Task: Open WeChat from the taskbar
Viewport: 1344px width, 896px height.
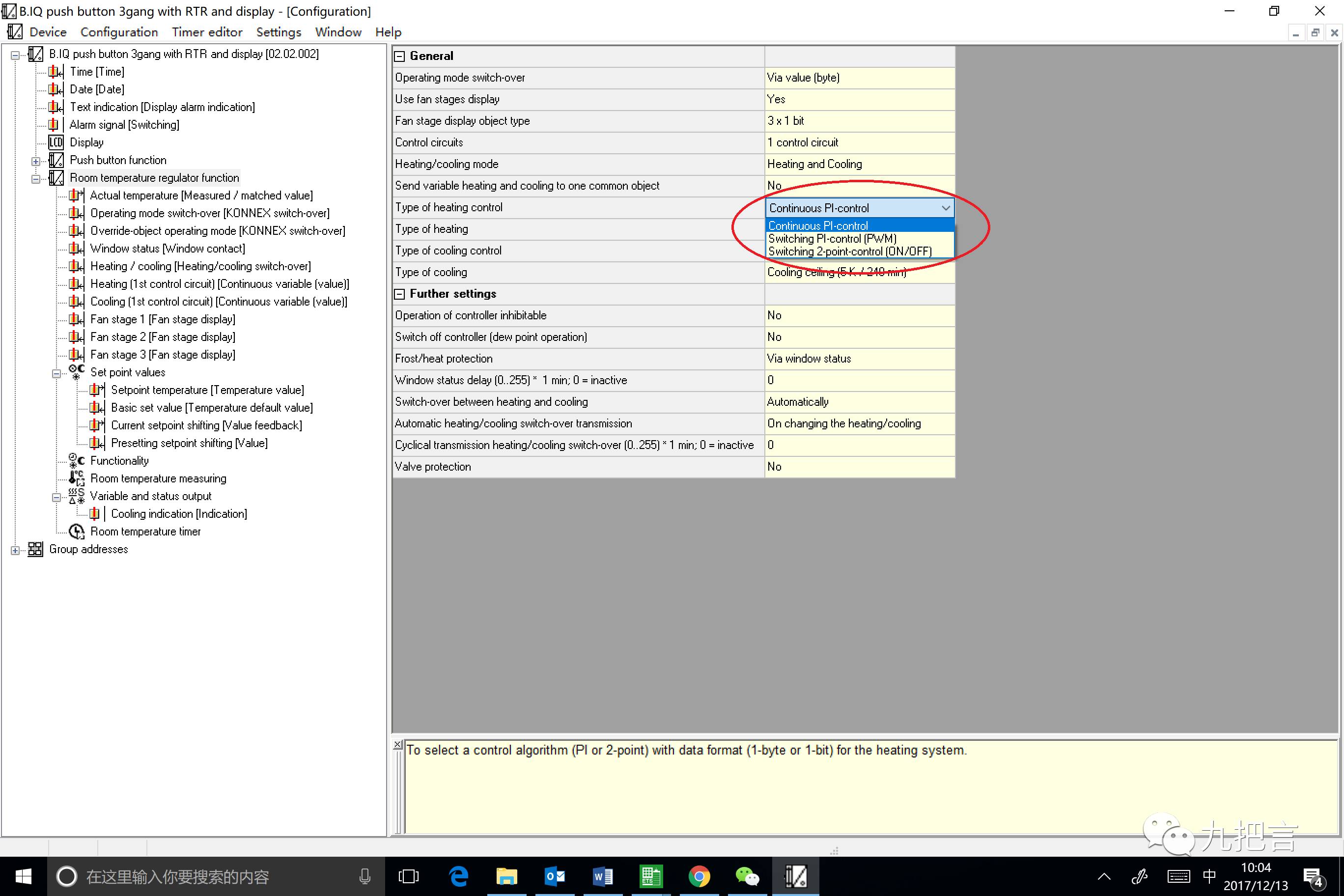Action: [x=747, y=876]
